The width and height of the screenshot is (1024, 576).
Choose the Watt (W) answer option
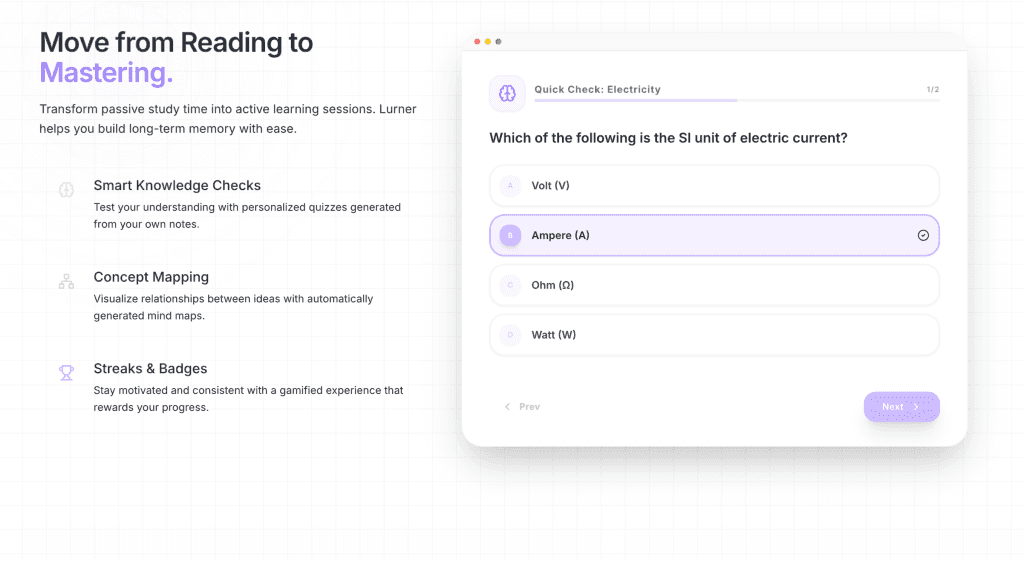tap(714, 335)
